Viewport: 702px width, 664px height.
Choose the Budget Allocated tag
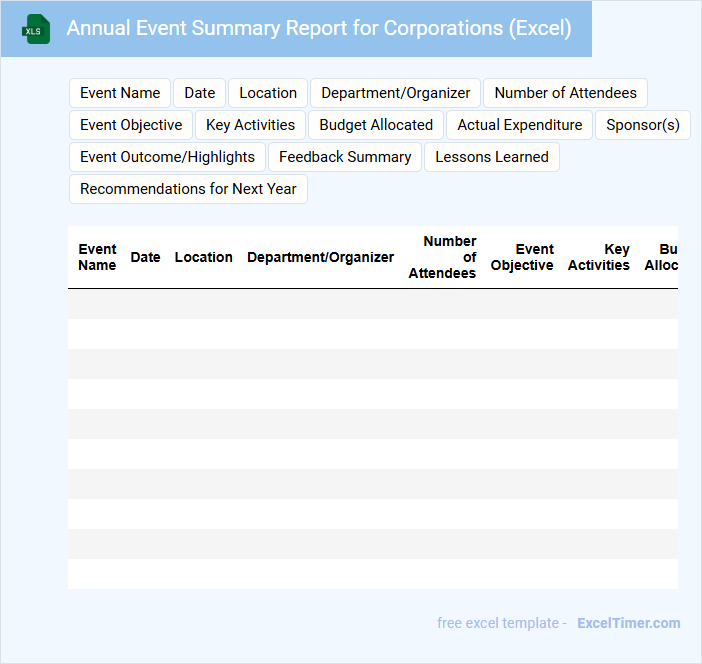[376, 125]
